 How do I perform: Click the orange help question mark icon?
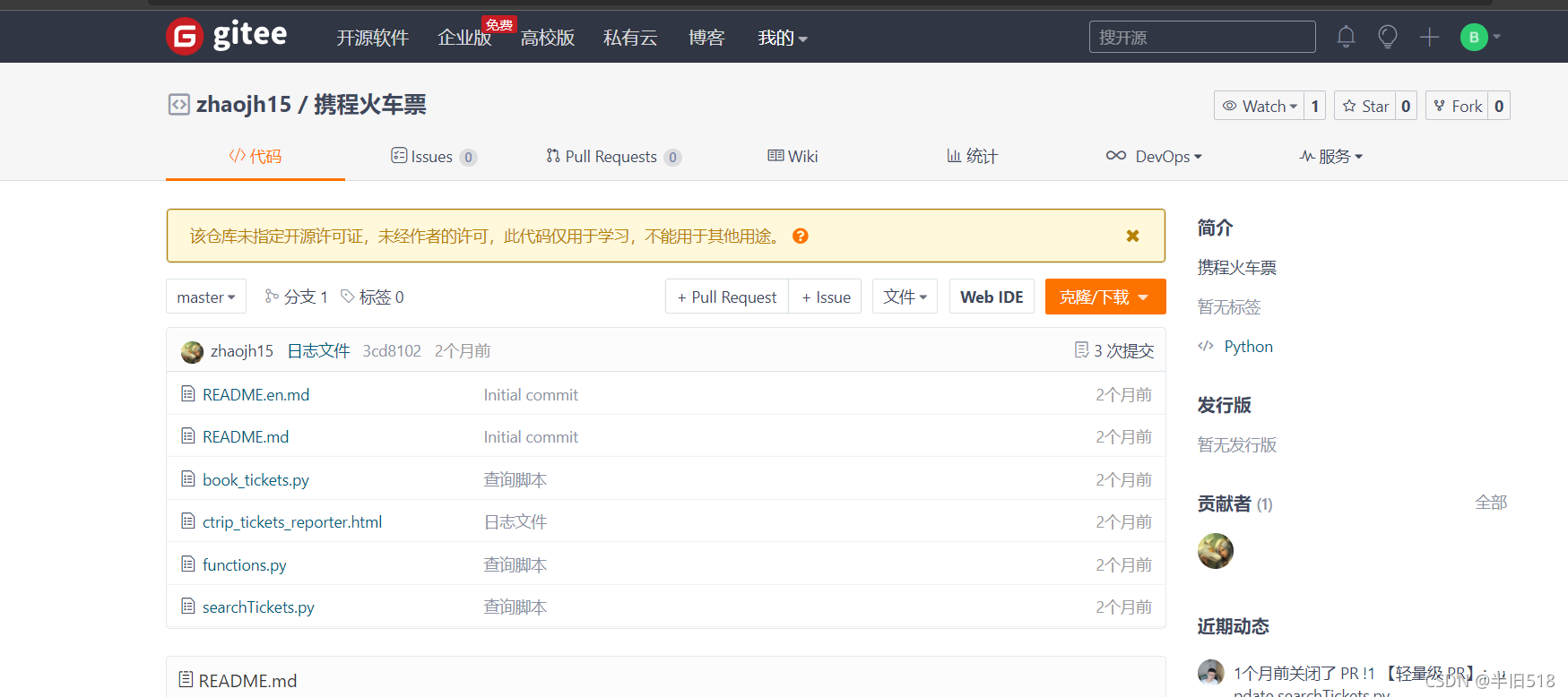coord(801,236)
